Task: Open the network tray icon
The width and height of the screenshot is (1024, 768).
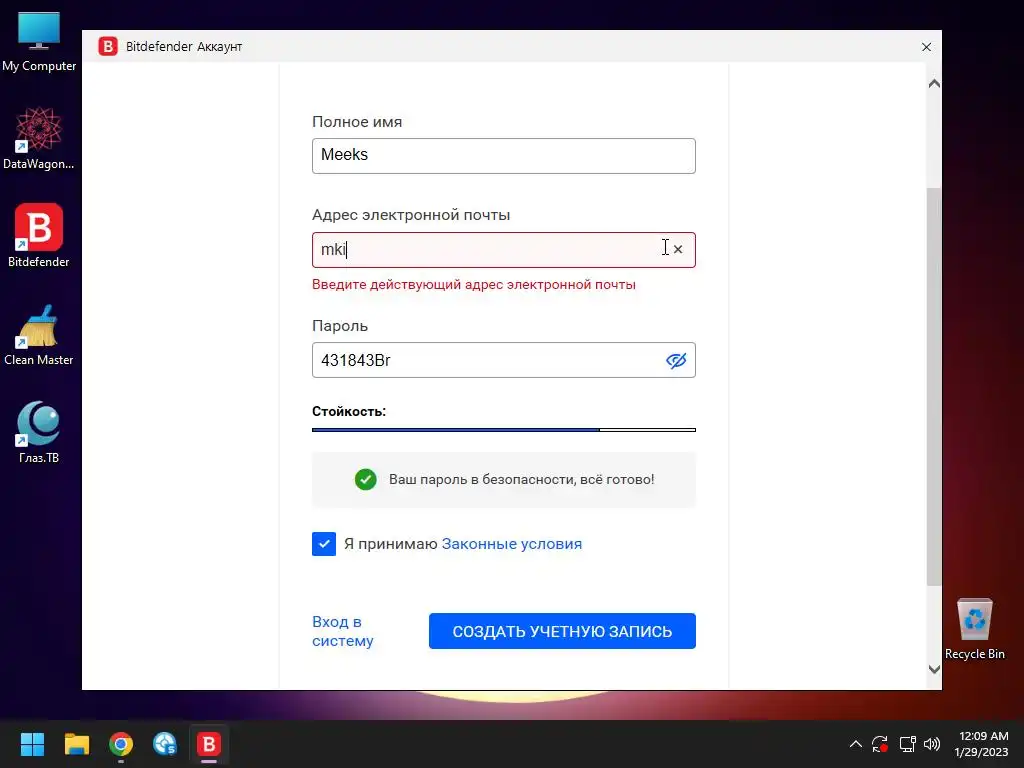Action: click(907, 744)
